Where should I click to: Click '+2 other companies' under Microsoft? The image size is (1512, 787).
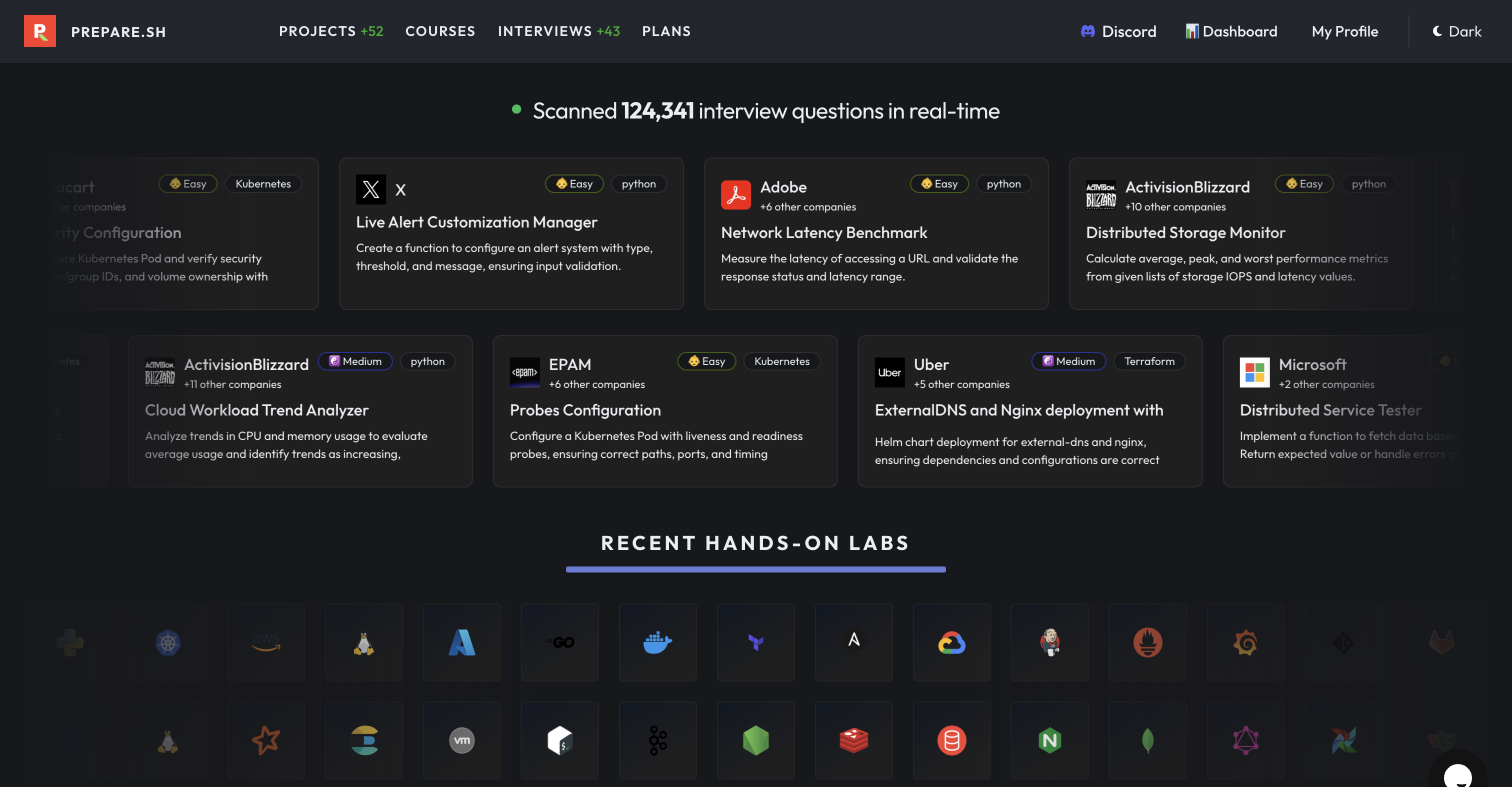(1326, 384)
